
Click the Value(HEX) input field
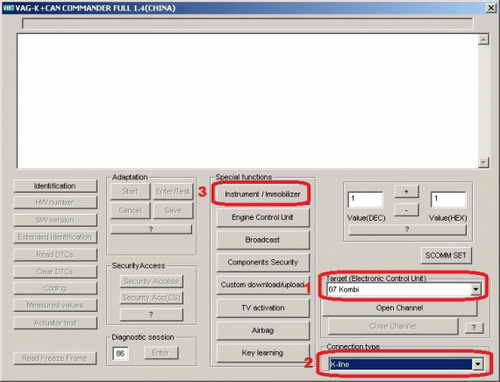[x=448, y=200]
